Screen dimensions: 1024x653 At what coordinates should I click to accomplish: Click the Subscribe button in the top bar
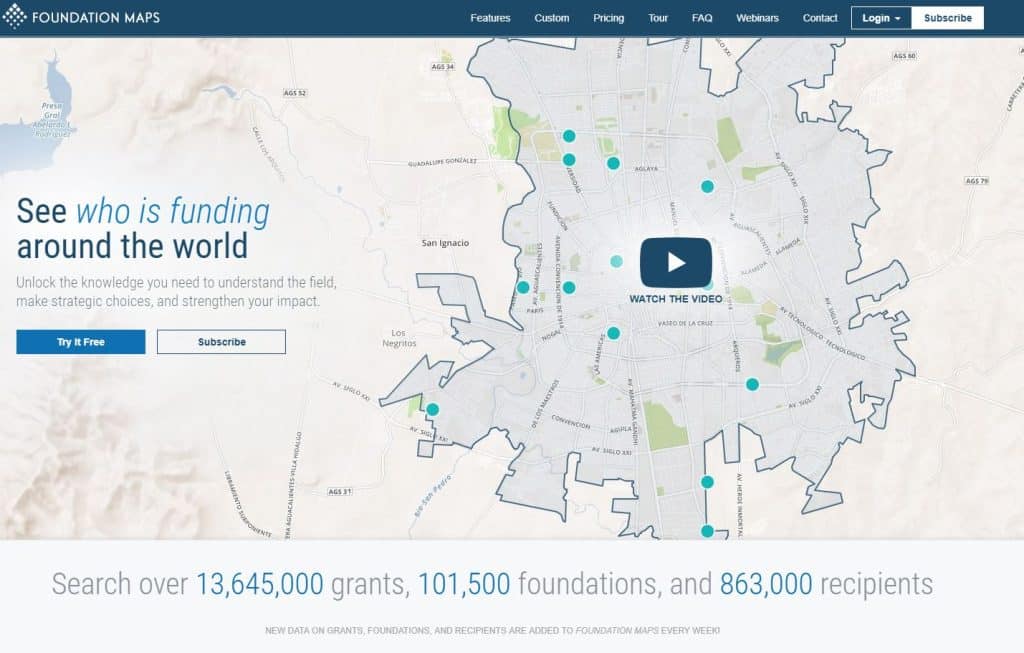(947, 17)
